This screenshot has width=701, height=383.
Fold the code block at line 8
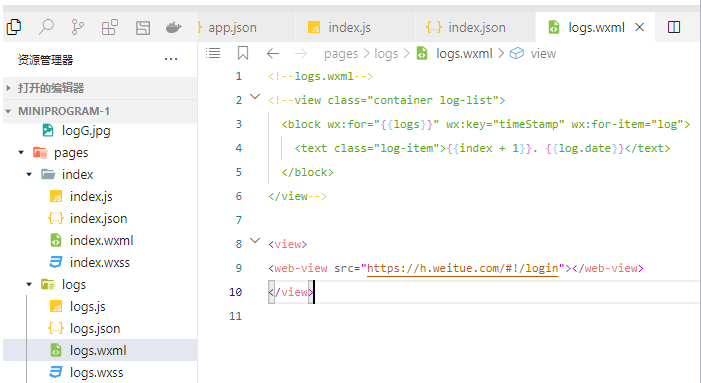pos(255,241)
